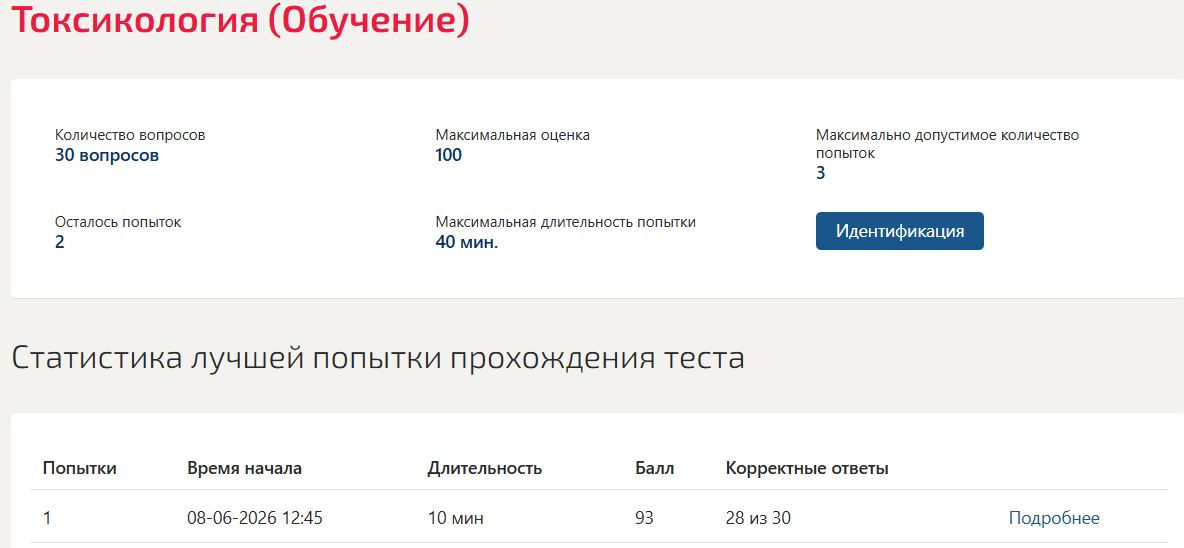Click the Время начала column header

[245, 468]
